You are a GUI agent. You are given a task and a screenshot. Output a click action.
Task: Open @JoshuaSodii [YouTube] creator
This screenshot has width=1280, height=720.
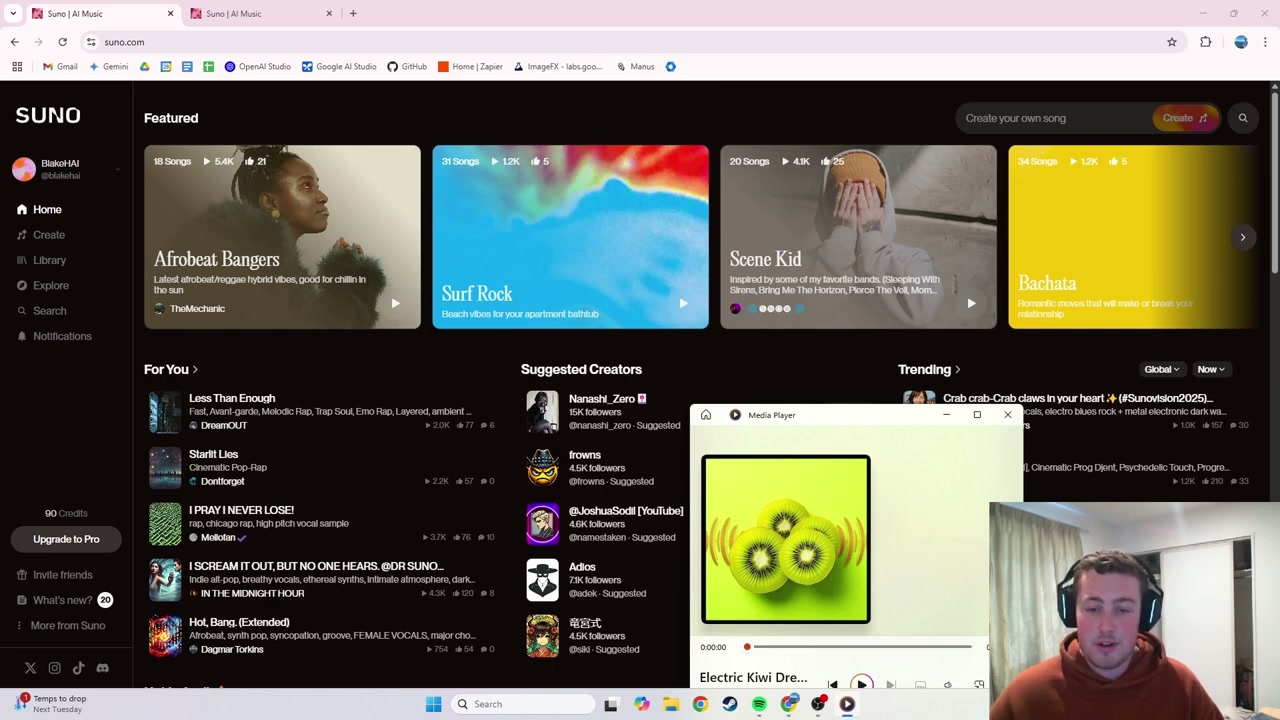click(x=626, y=511)
